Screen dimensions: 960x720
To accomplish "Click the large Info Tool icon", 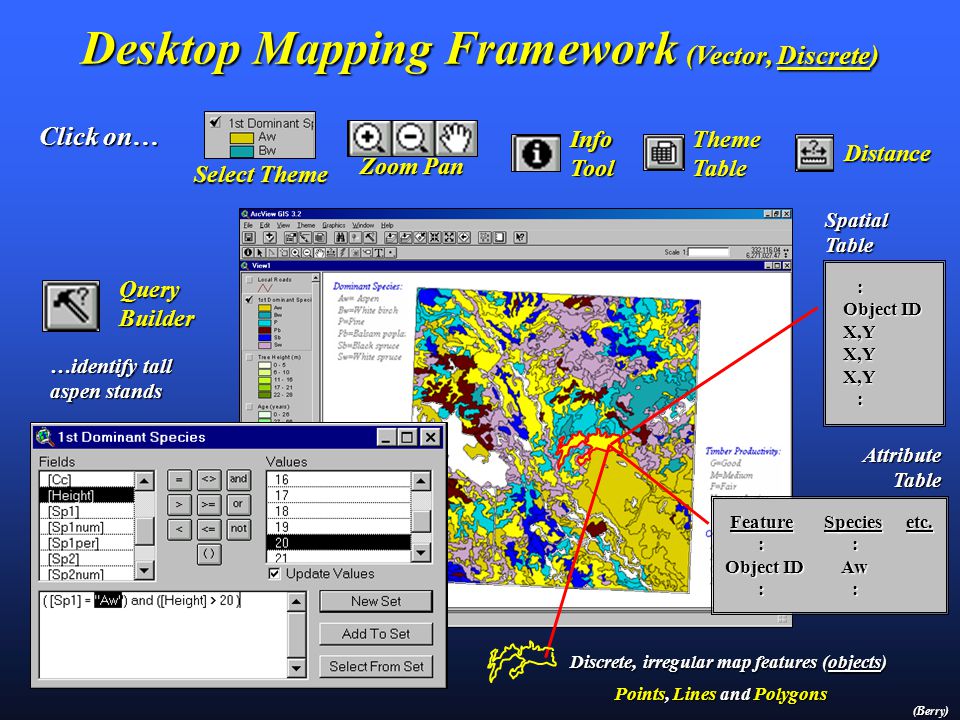I will pyautogui.click(x=536, y=153).
